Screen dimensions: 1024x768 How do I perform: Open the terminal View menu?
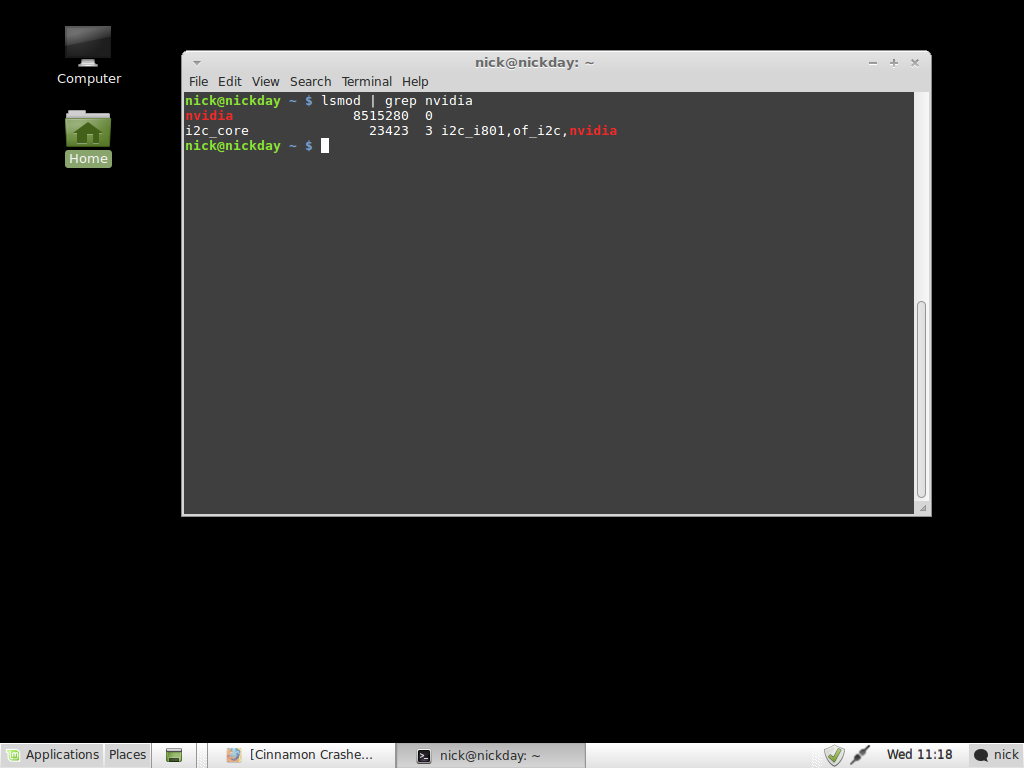pos(265,82)
